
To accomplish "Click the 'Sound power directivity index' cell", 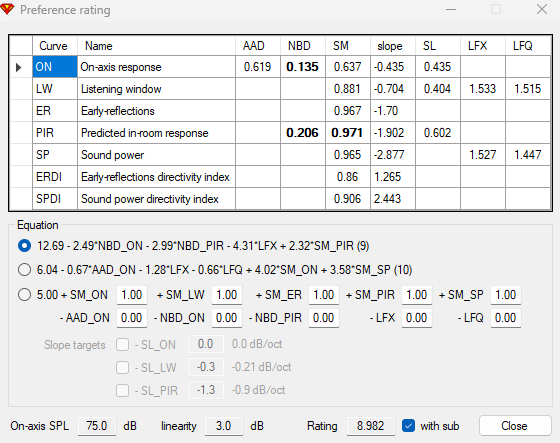I will (x=156, y=199).
